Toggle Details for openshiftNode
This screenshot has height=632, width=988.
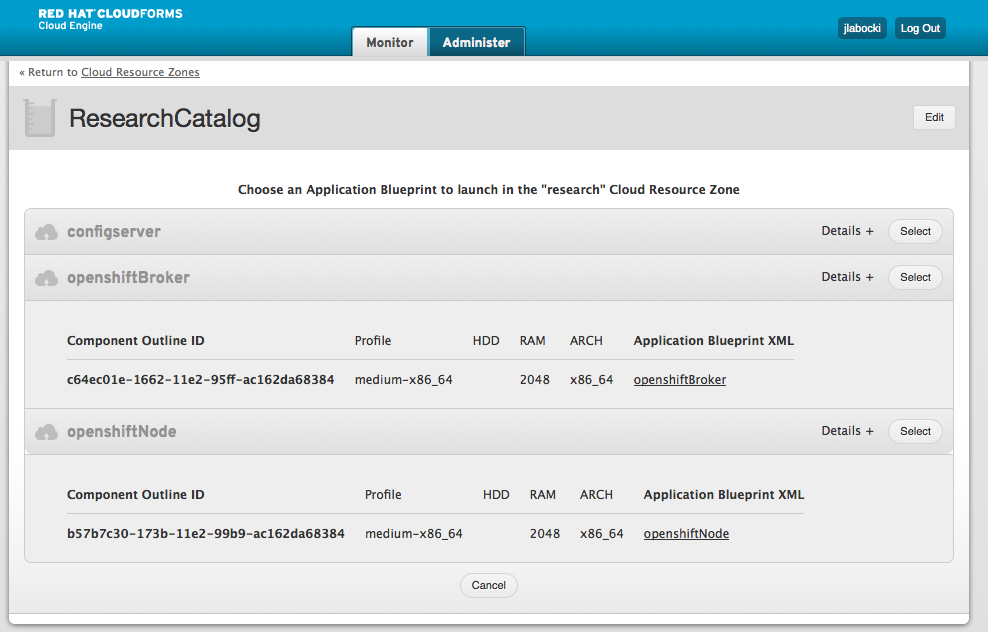847,431
